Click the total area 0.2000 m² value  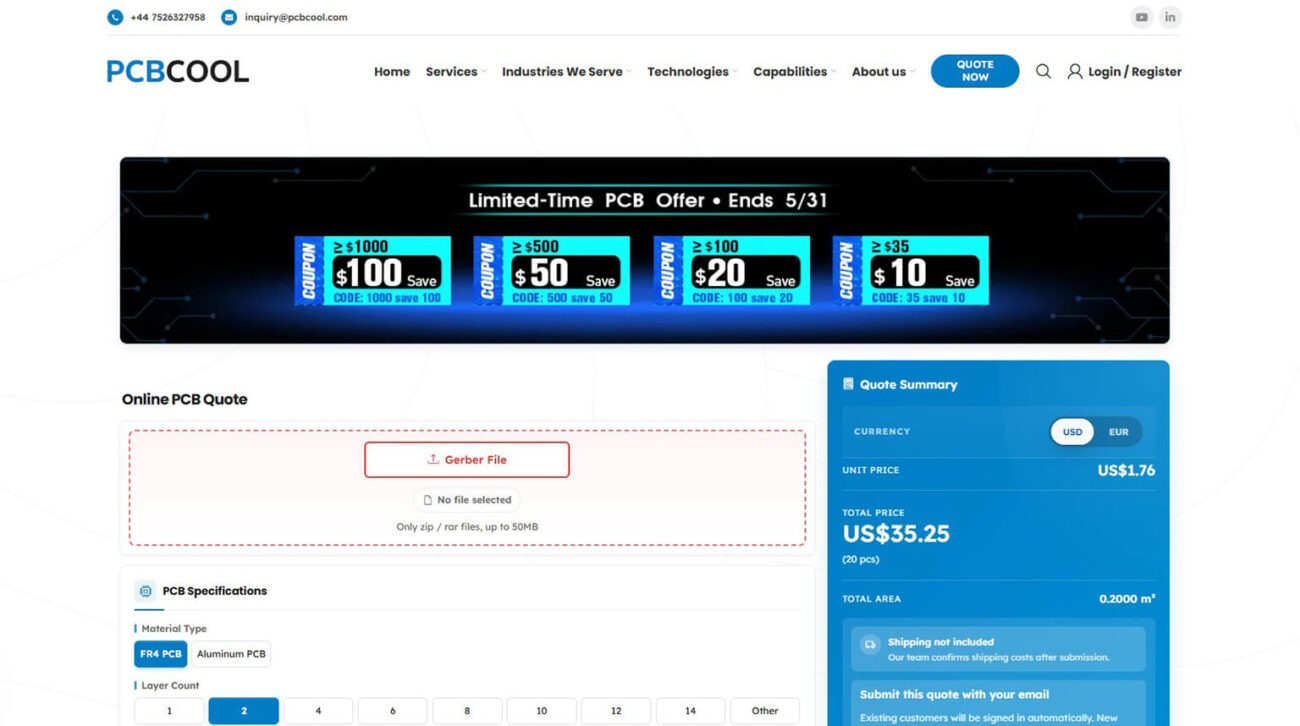(1127, 599)
